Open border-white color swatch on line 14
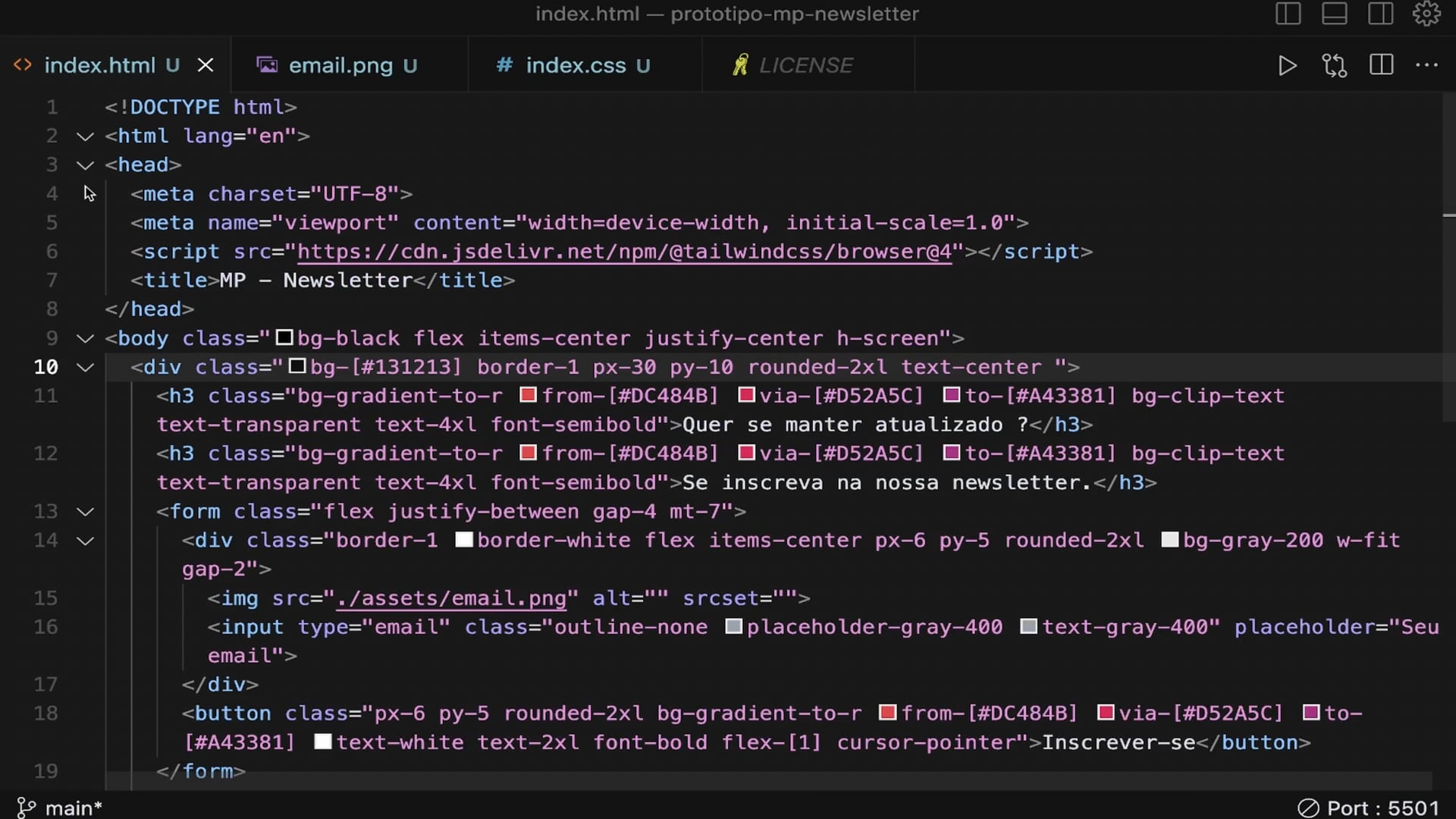The width and height of the screenshot is (1456, 819). click(464, 539)
